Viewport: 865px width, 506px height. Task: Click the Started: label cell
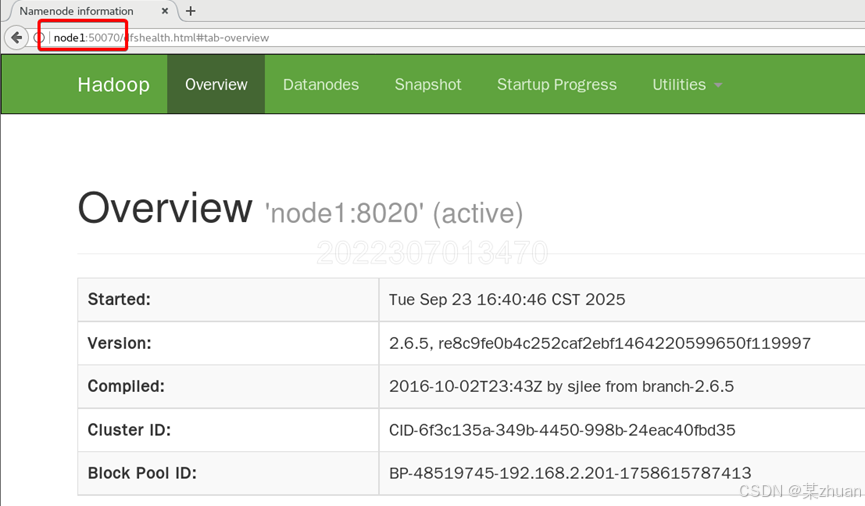click(228, 300)
